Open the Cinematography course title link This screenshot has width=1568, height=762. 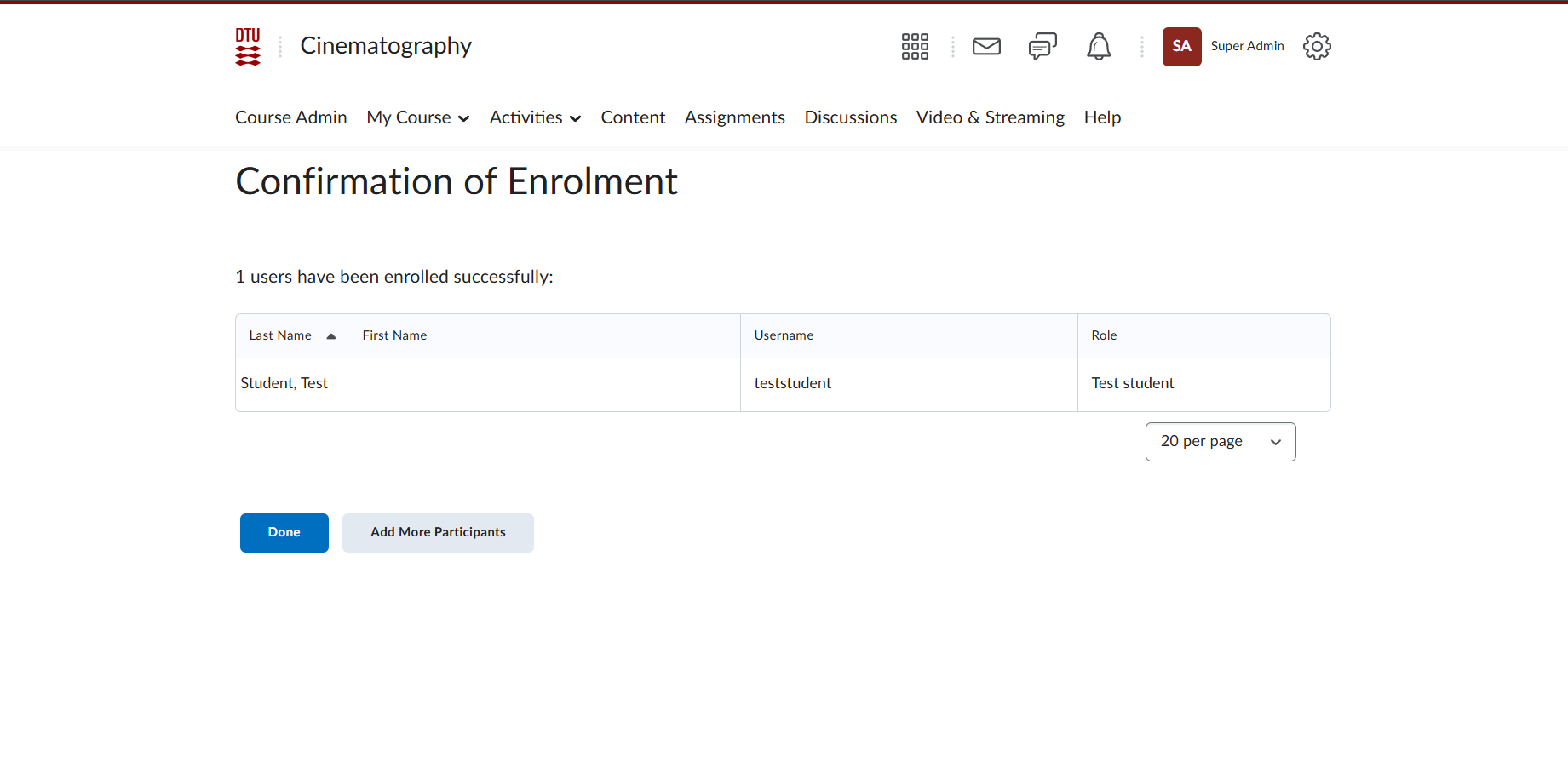386,46
